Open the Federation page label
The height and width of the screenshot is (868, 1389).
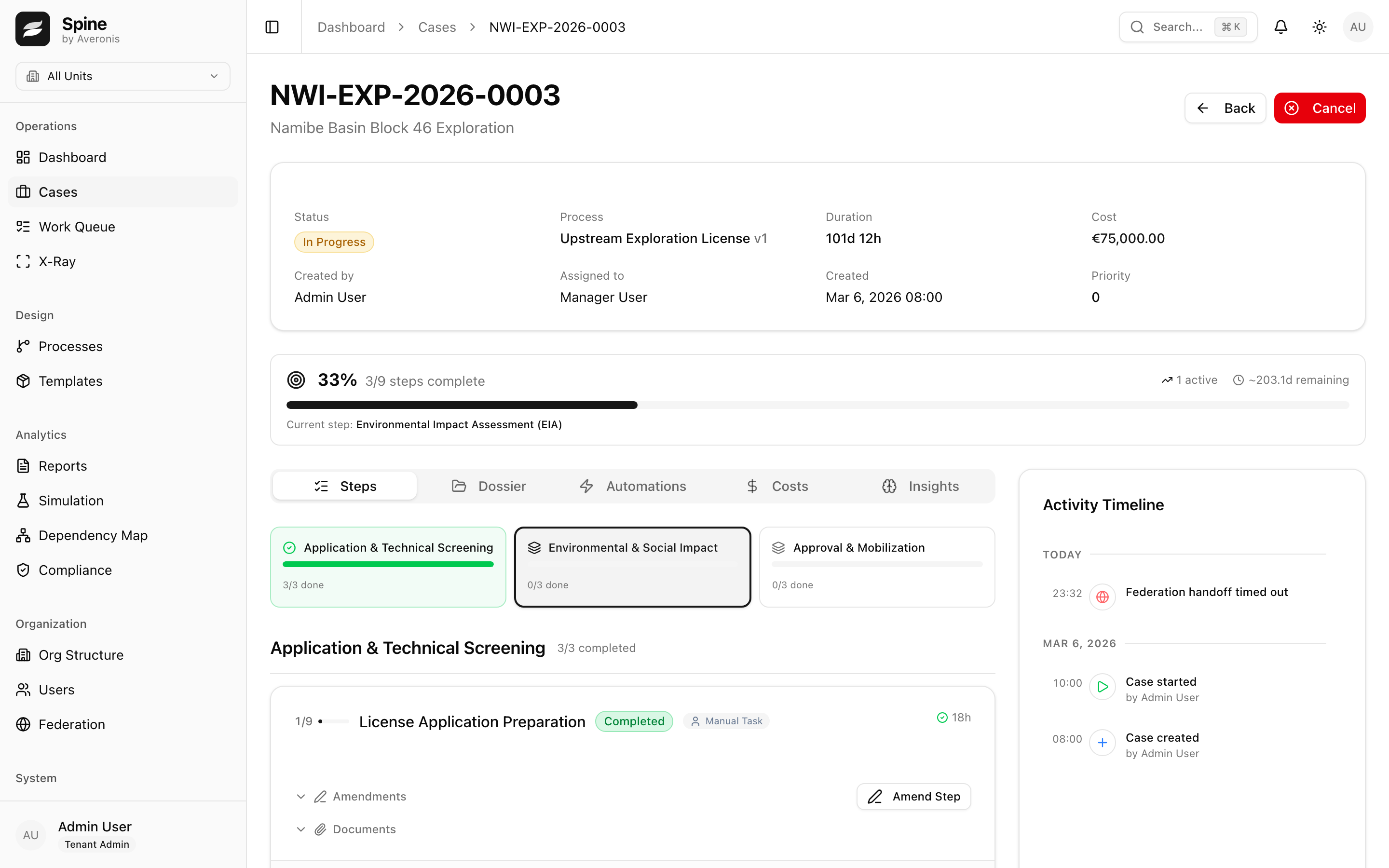tap(72, 724)
